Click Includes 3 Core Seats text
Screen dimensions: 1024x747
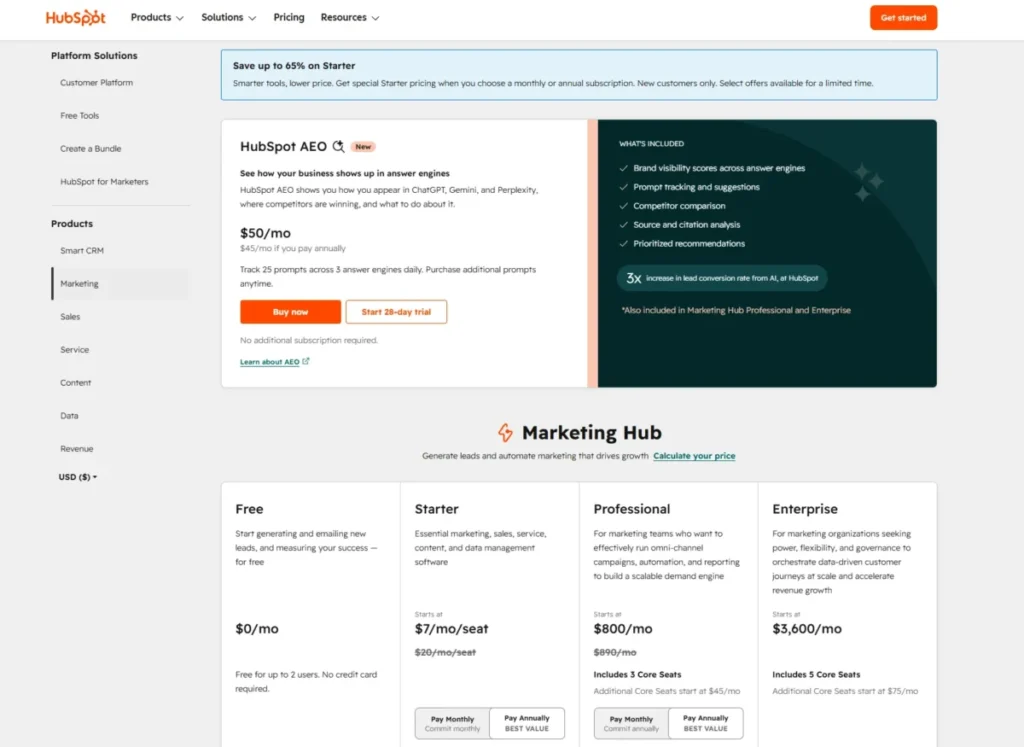point(637,675)
